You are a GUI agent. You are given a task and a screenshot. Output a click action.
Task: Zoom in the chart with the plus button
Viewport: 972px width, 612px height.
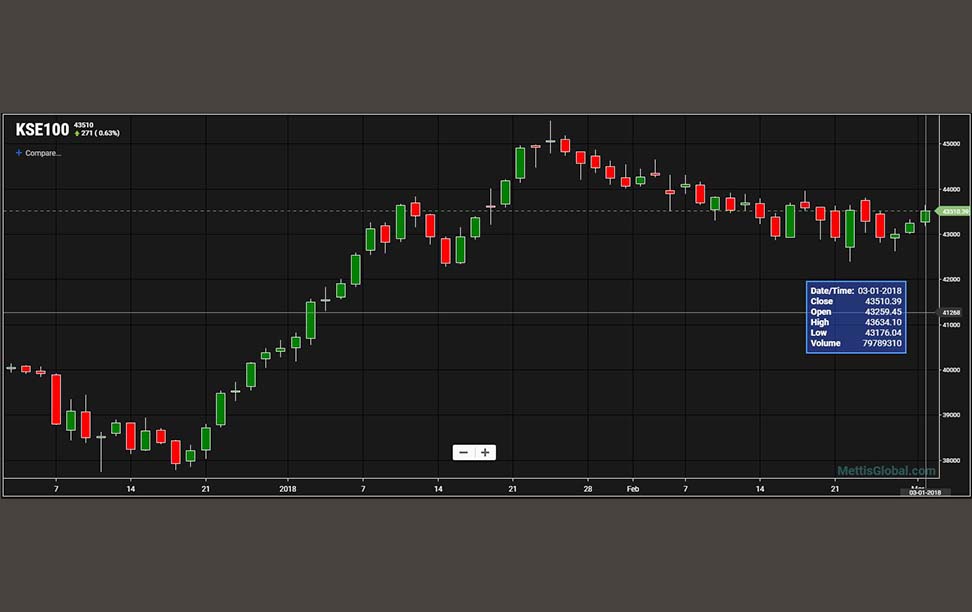point(485,453)
